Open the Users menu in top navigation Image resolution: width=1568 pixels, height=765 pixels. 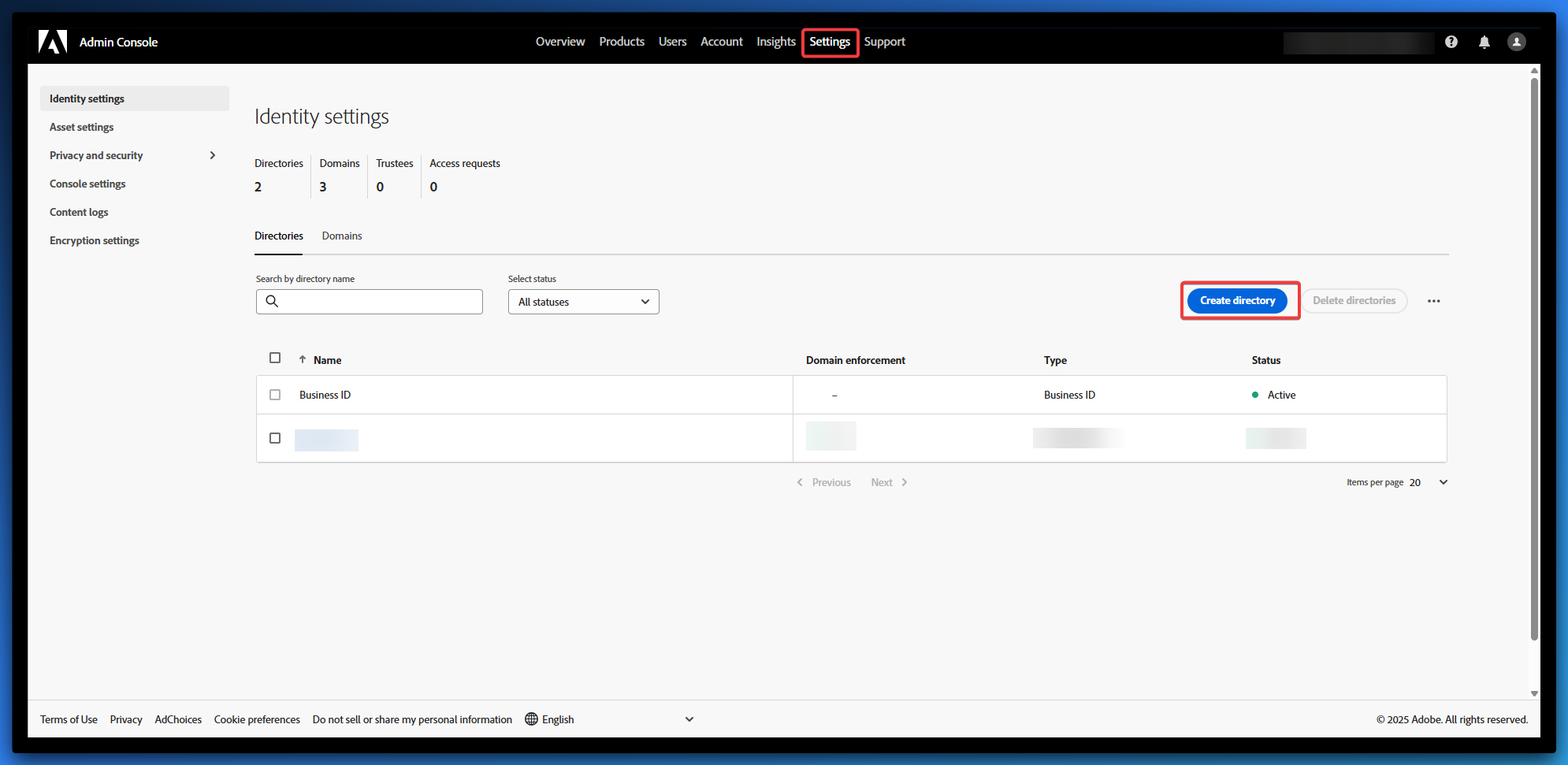[x=672, y=42]
